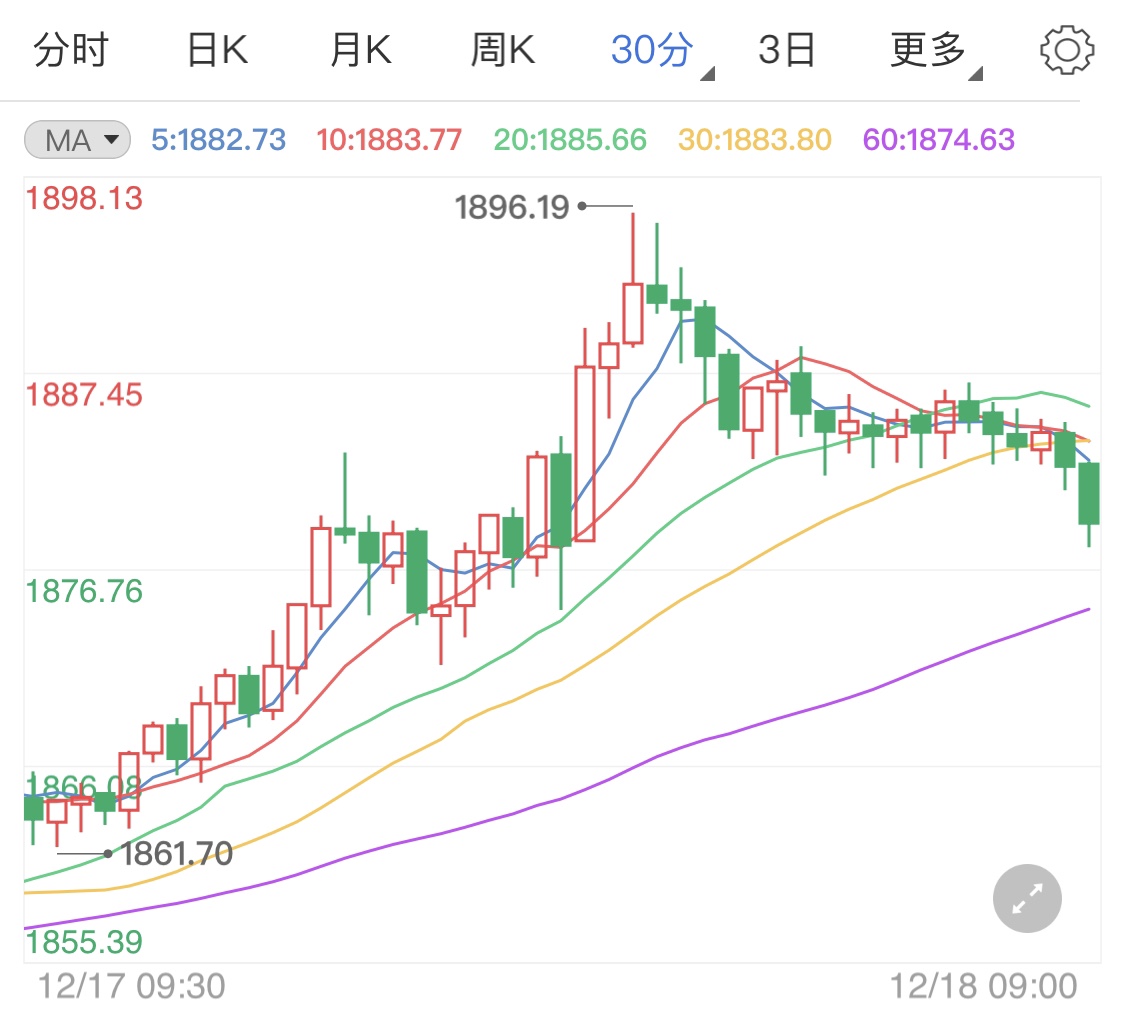
Task: Click the purple MA60 value 1874.63
Action: point(938,141)
